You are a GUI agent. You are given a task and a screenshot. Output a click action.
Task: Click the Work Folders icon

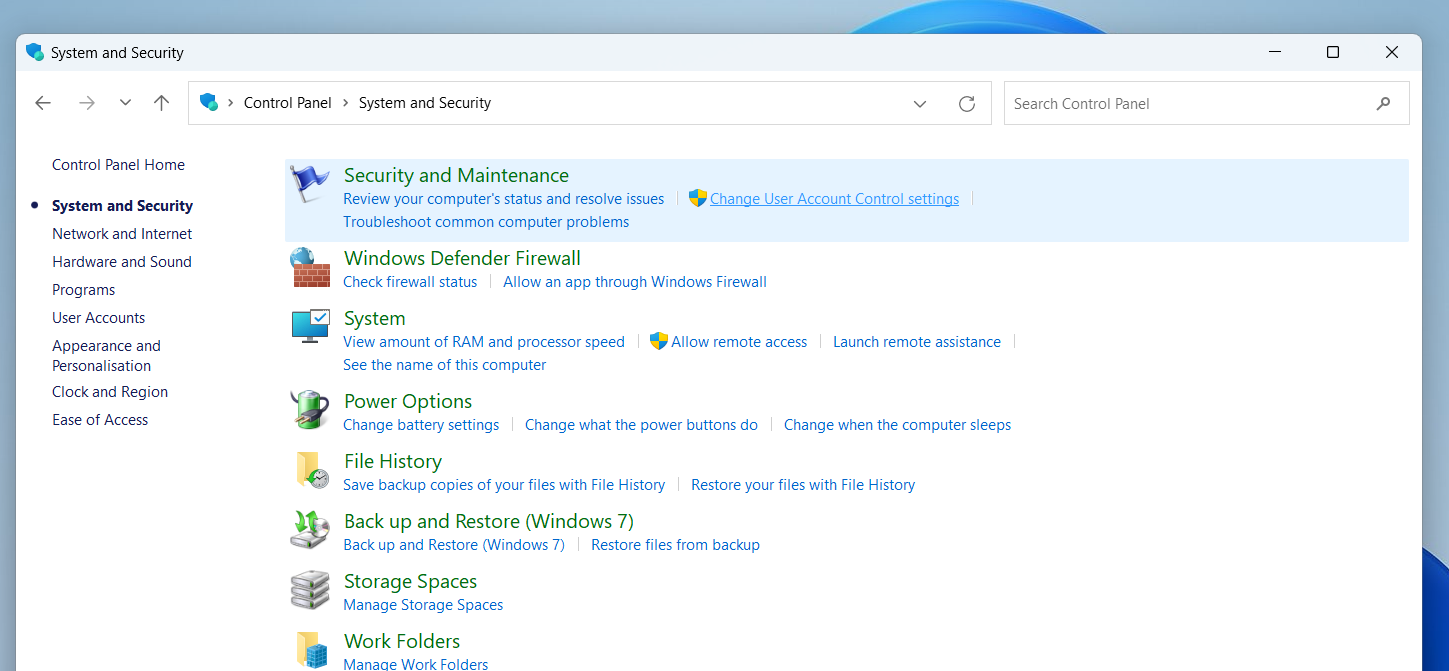[311, 649]
